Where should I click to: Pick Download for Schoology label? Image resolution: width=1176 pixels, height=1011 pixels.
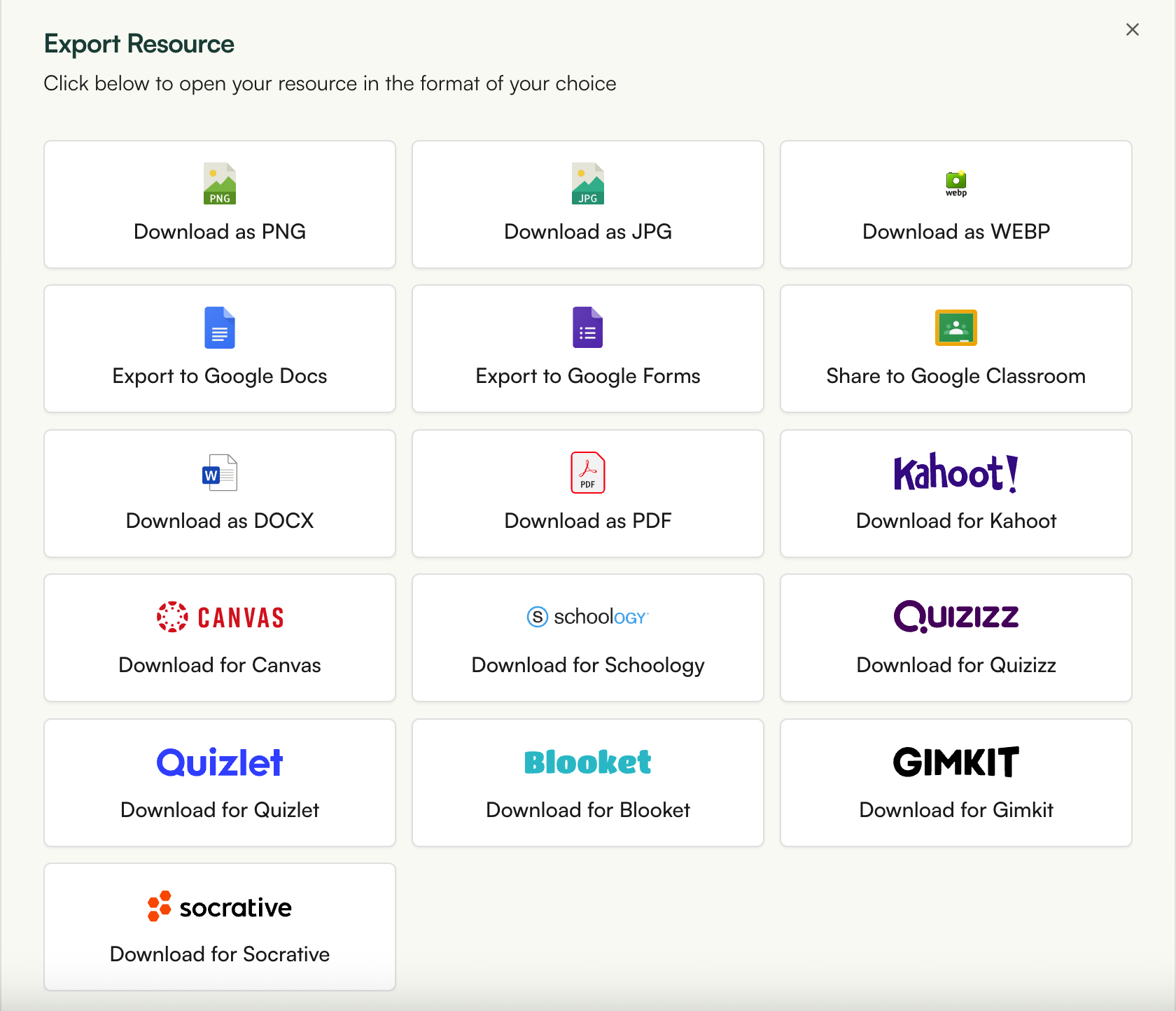588,665
